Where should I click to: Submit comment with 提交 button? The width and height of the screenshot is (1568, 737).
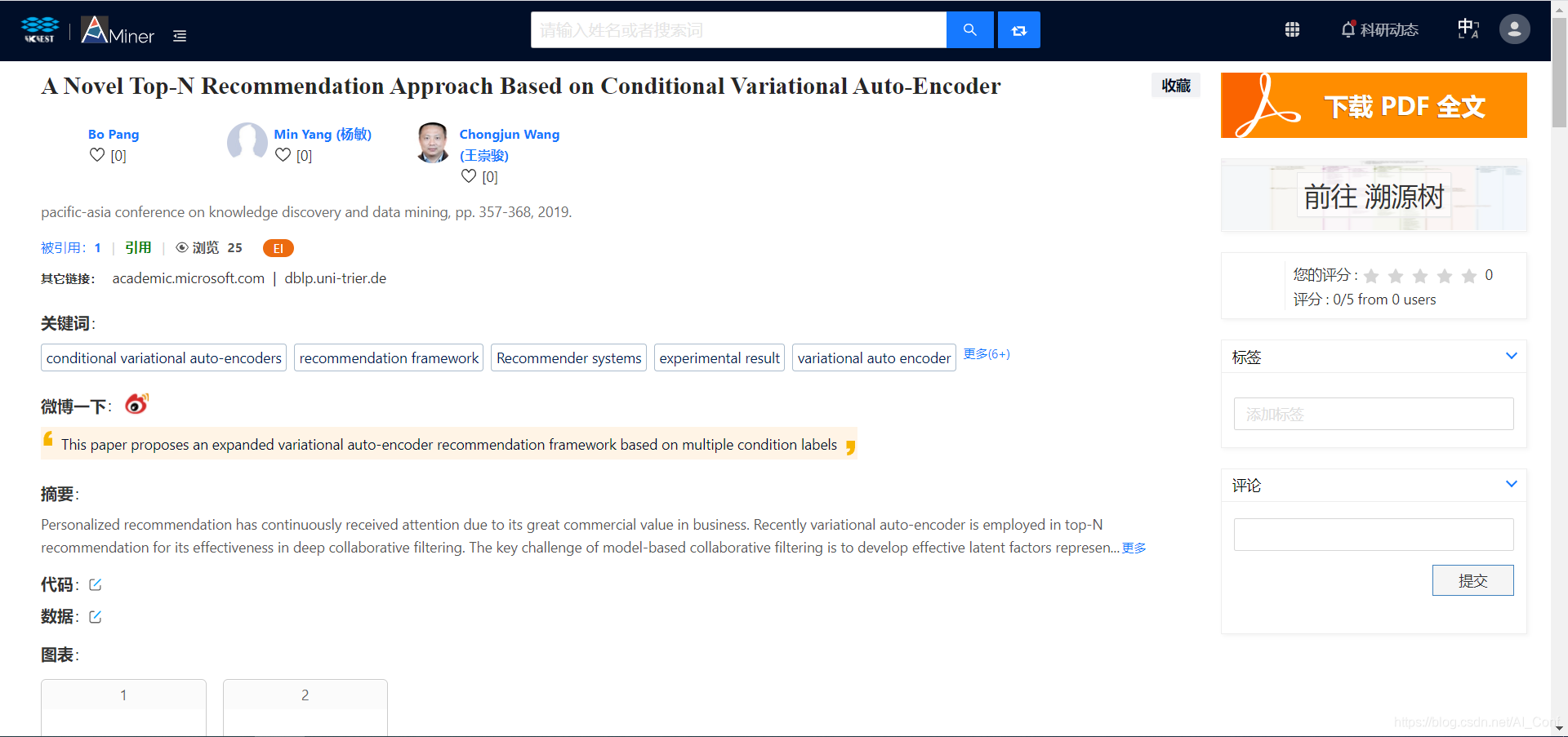[1472, 580]
